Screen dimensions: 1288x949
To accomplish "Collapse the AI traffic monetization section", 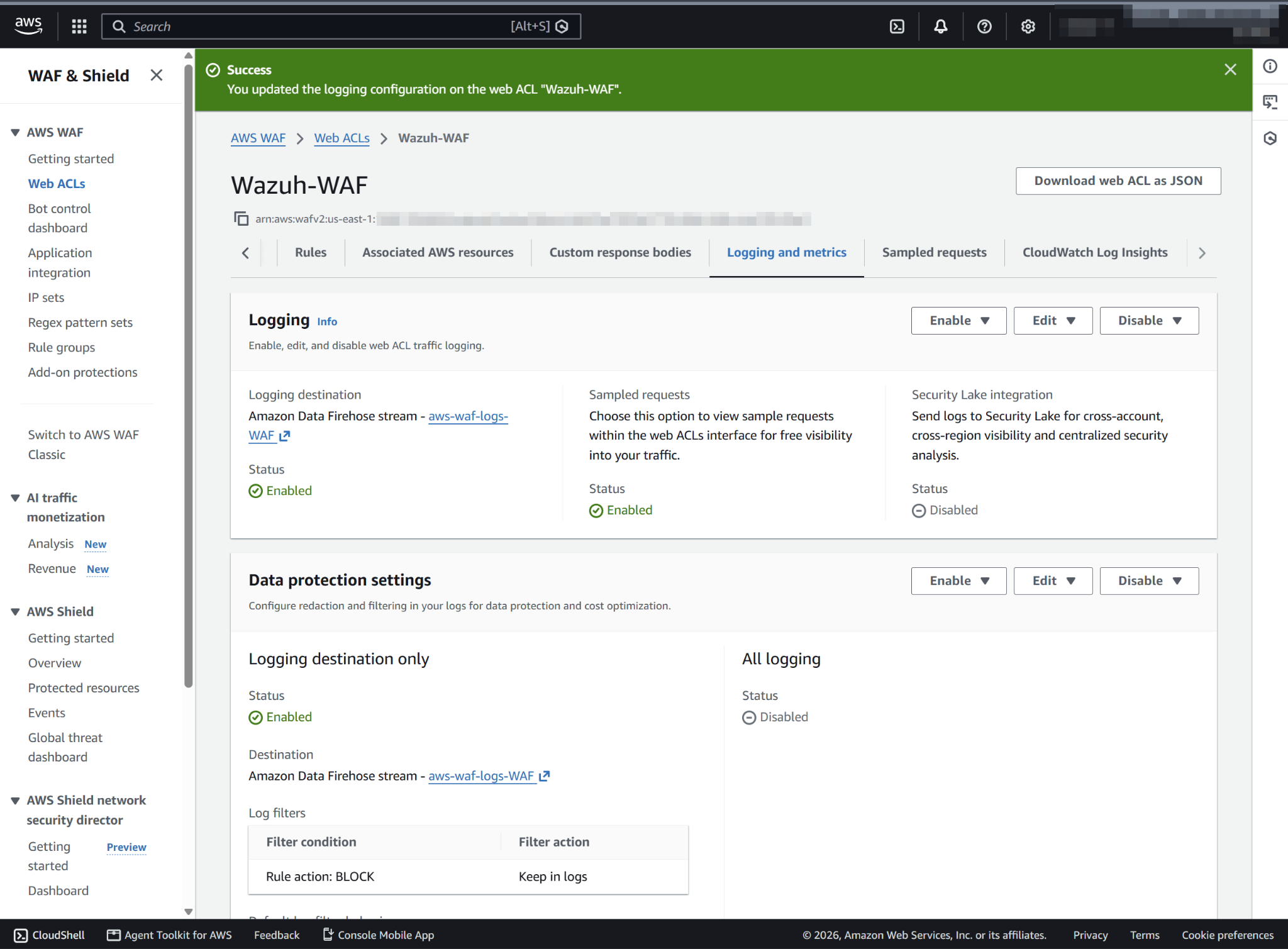I will pyautogui.click(x=15, y=498).
